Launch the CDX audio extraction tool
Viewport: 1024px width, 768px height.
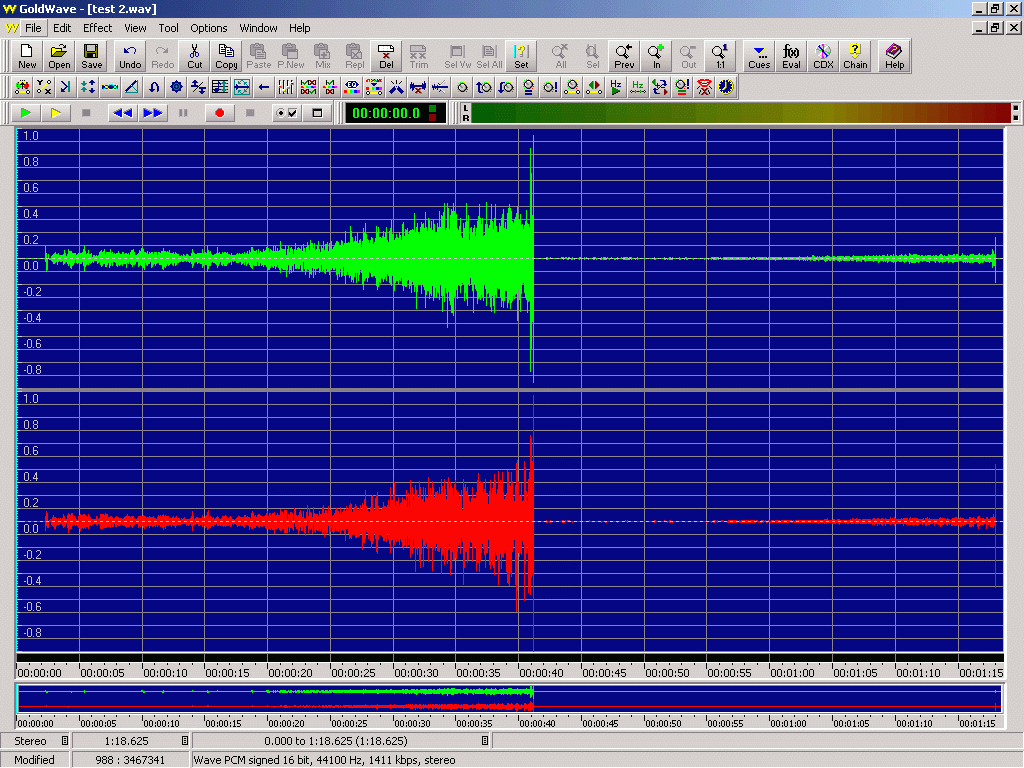(x=823, y=54)
